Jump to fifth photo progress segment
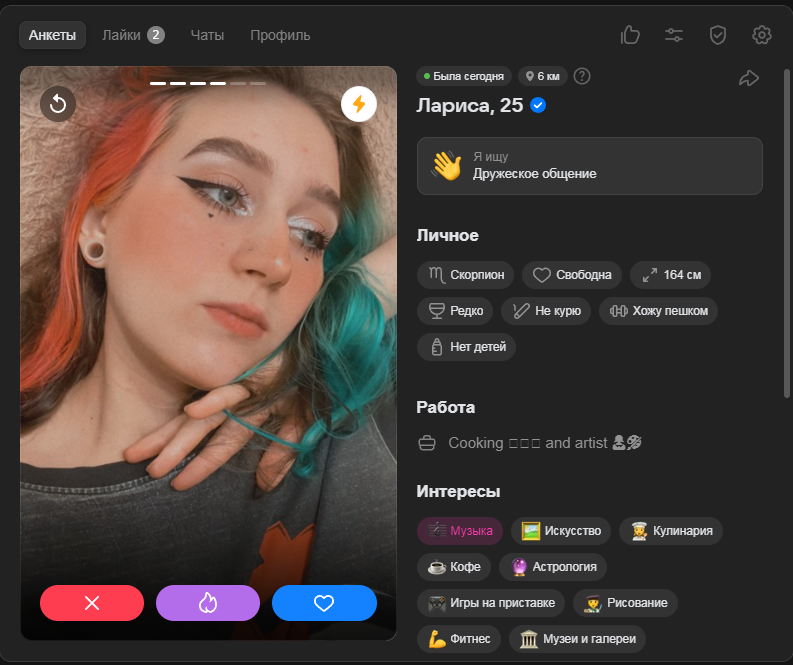The height and width of the screenshot is (665, 793). click(x=238, y=83)
